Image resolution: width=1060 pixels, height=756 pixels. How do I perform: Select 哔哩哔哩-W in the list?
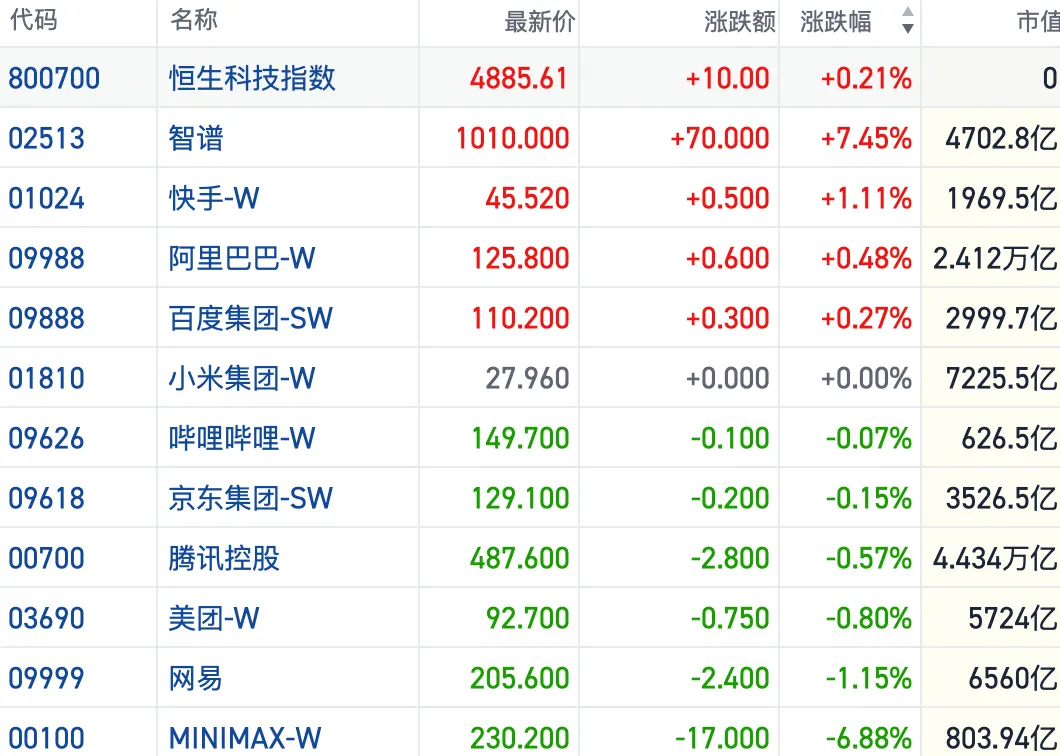pyautogui.click(x=242, y=438)
